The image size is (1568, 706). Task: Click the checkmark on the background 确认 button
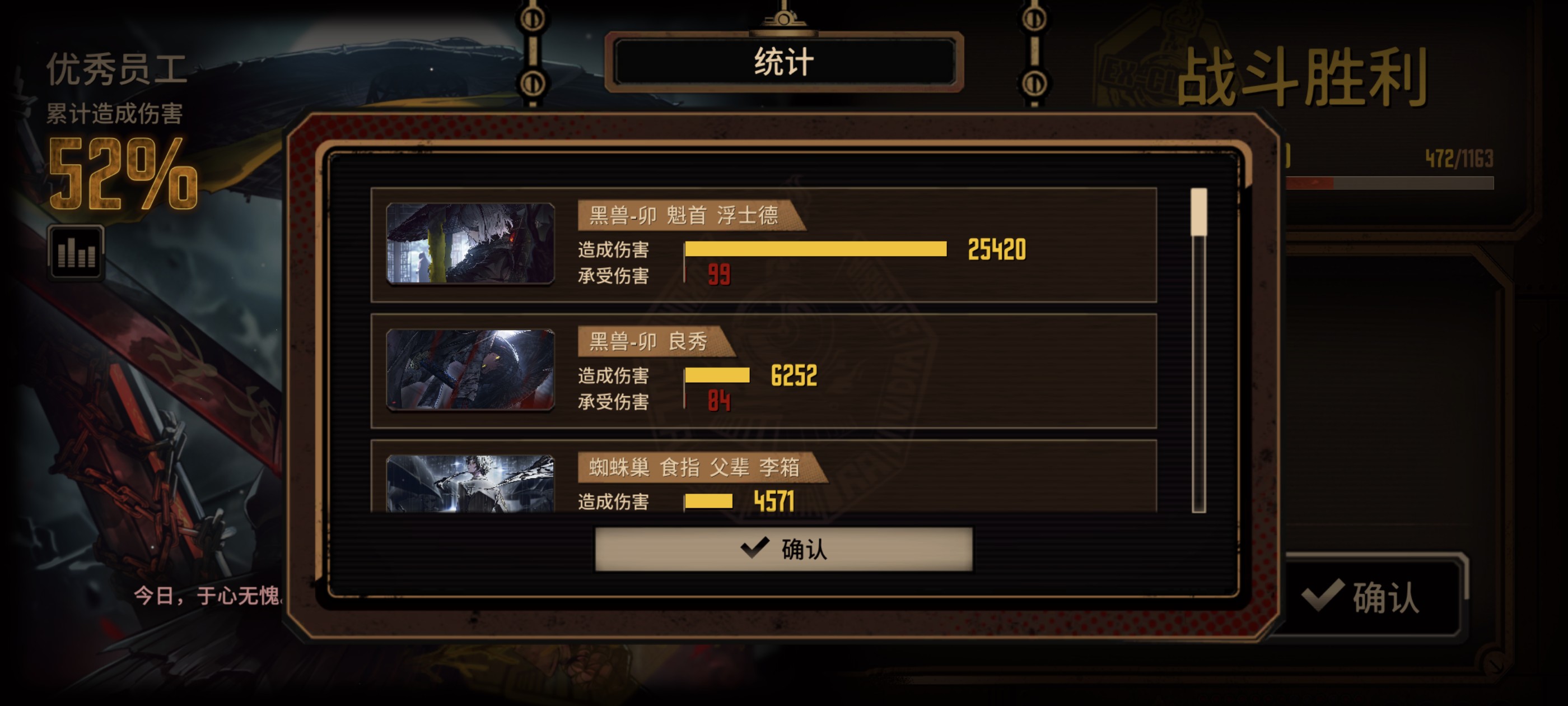click(1323, 594)
